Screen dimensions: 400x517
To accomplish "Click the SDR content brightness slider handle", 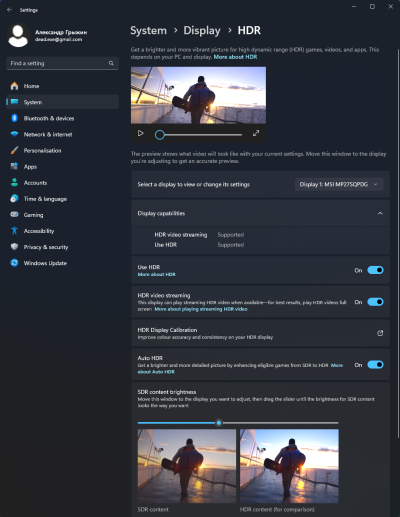I will [x=219, y=423].
